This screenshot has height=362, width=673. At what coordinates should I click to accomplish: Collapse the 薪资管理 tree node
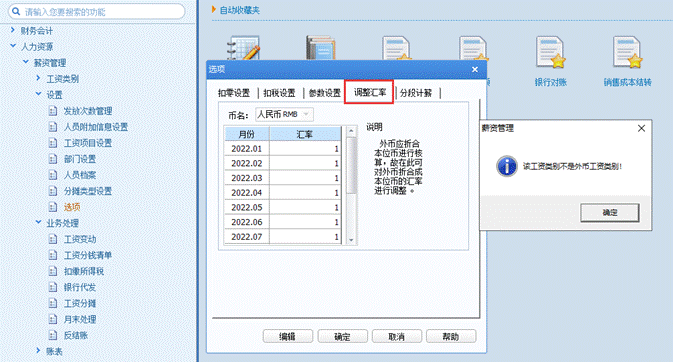click(x=26, y=62)
